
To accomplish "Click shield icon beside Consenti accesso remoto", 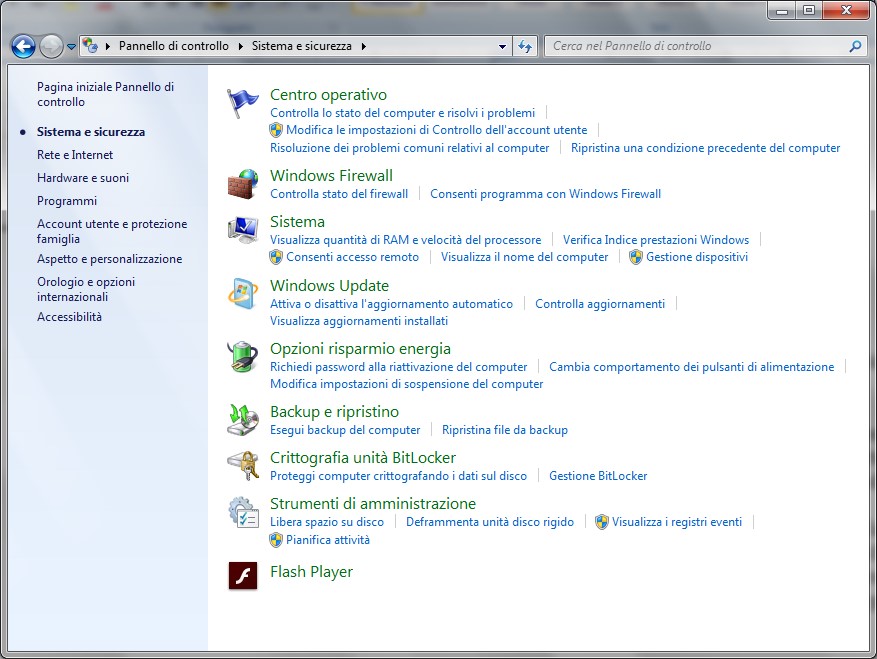I will pos(276,257).
